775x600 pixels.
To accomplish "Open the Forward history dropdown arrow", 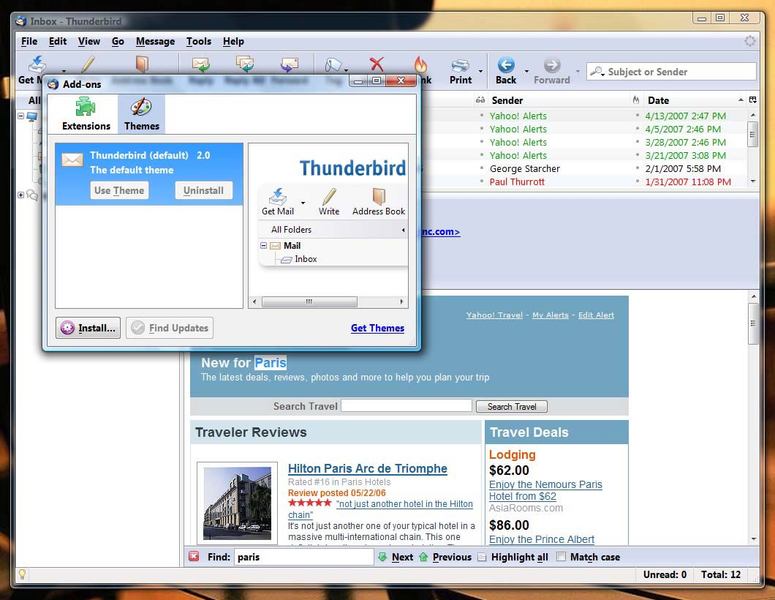I will [577, 71].
